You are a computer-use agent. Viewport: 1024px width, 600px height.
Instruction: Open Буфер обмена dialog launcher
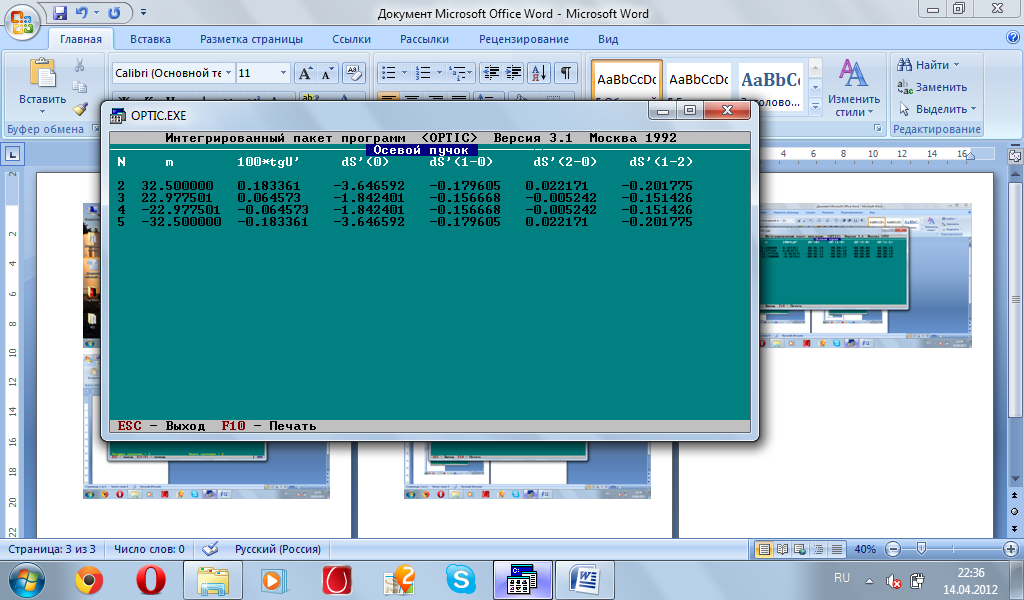click(x=95, y=129)
